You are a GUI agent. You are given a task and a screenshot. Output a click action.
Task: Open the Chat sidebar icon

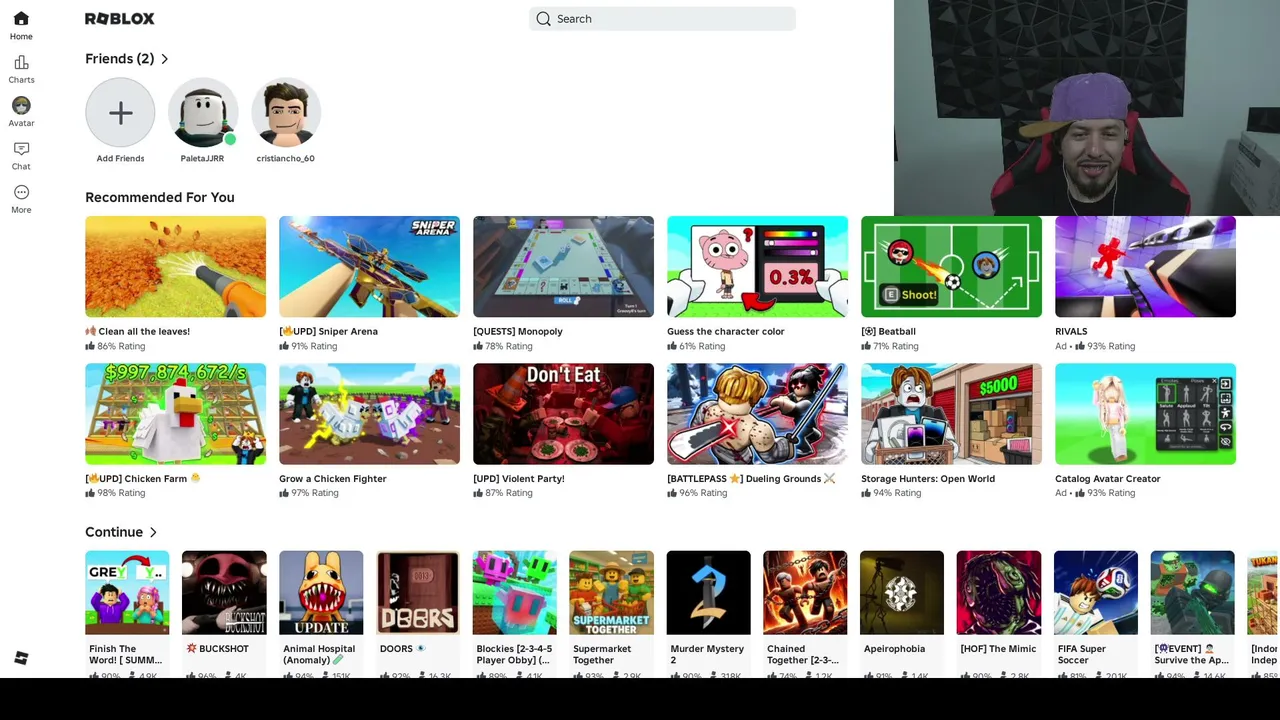[x=21, y=149]
